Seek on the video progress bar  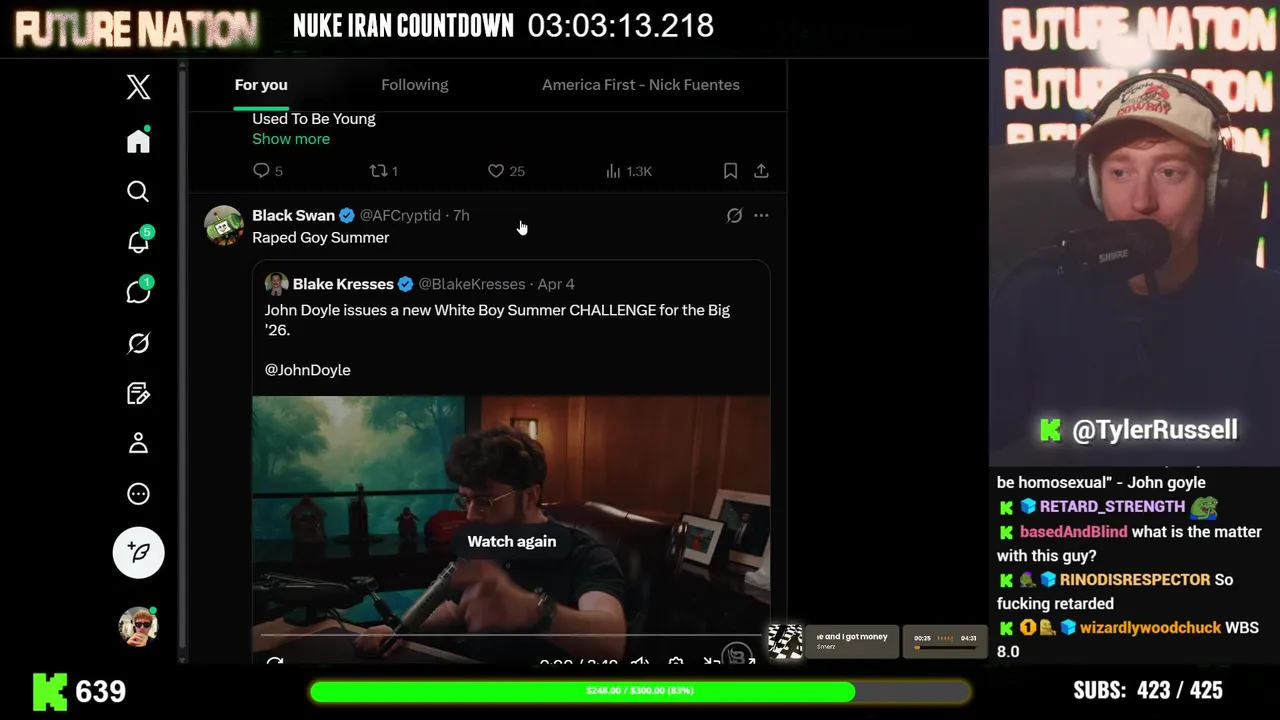pos(511,635)
